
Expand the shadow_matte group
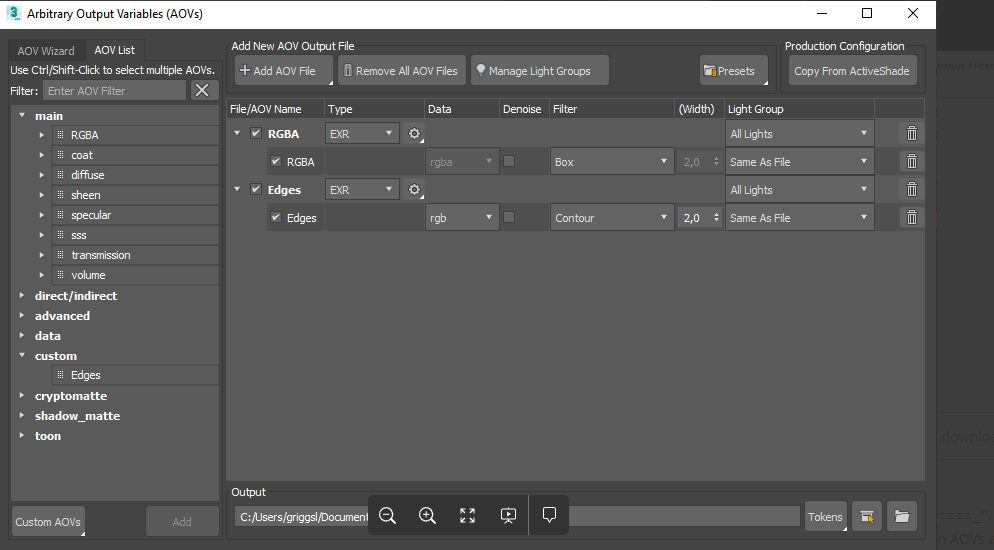pos(22,416)
